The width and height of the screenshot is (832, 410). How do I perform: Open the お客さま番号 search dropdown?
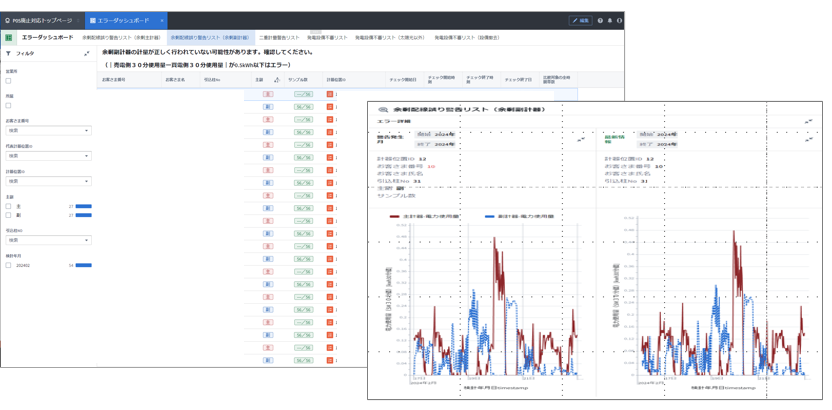coord(49,130)
